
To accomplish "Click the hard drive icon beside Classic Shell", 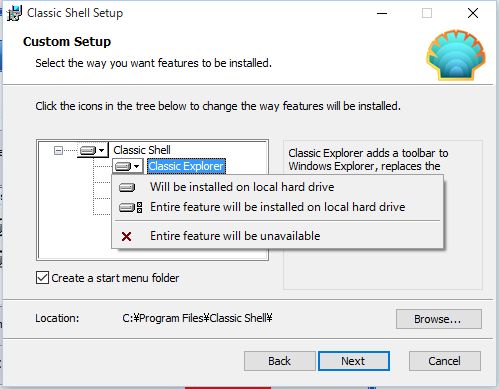I will tap(88, 151).
